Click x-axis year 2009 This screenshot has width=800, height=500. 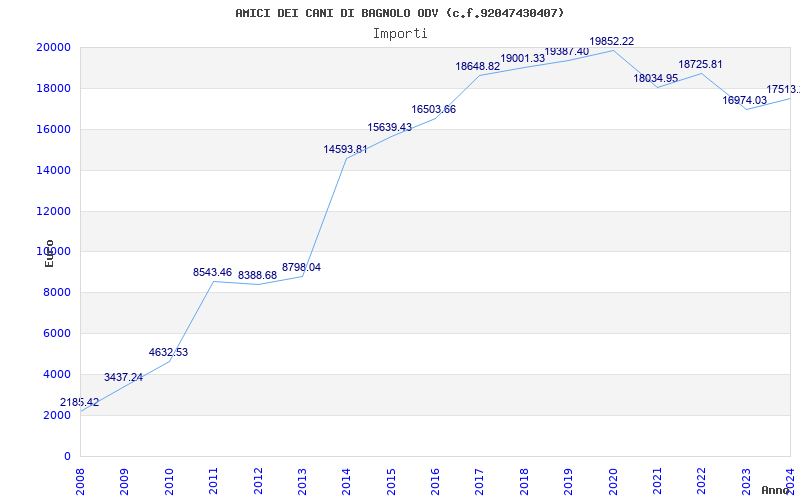(x=124, y=482)
